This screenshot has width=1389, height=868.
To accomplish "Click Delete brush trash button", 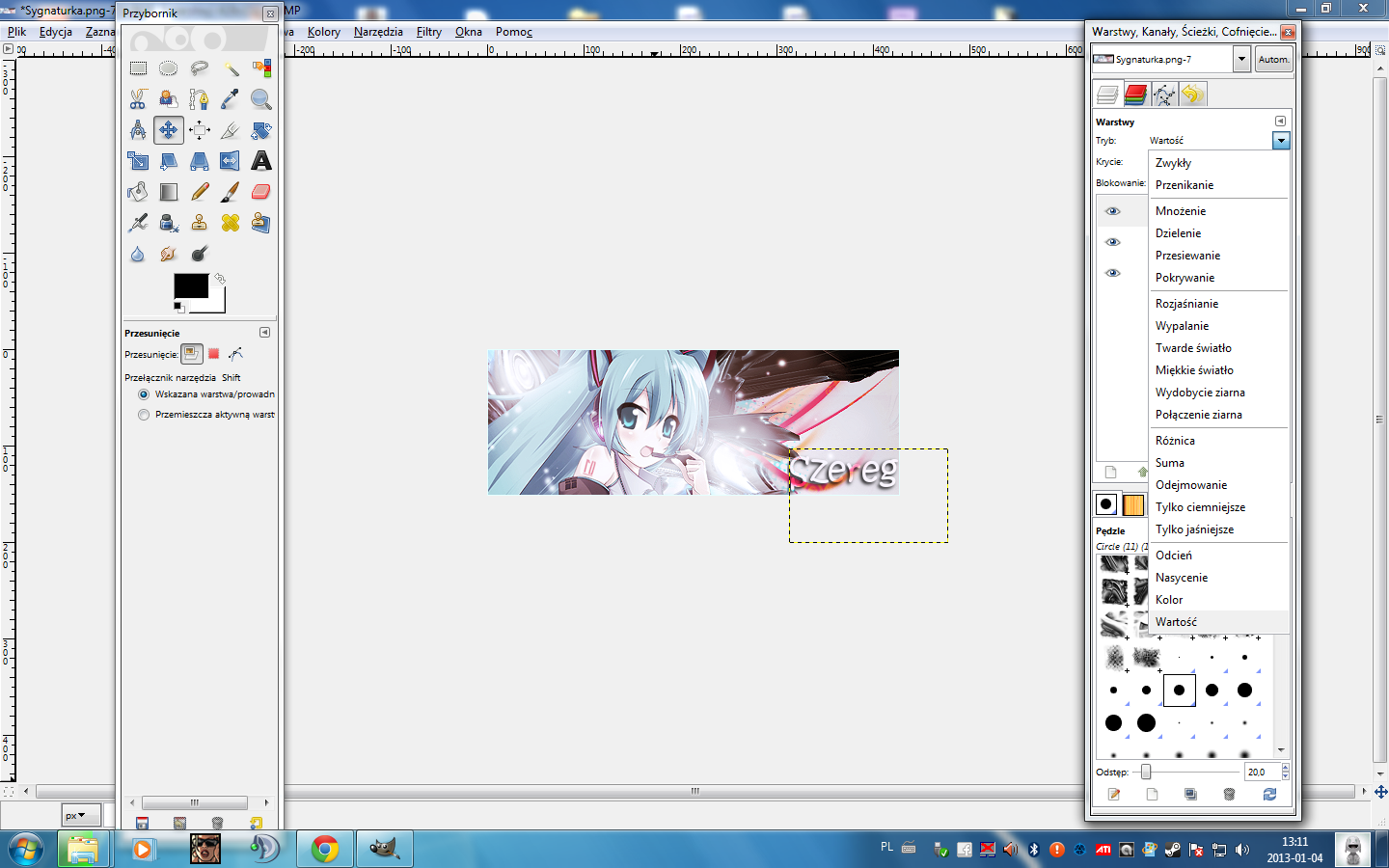I will [x=1229, y=795].
